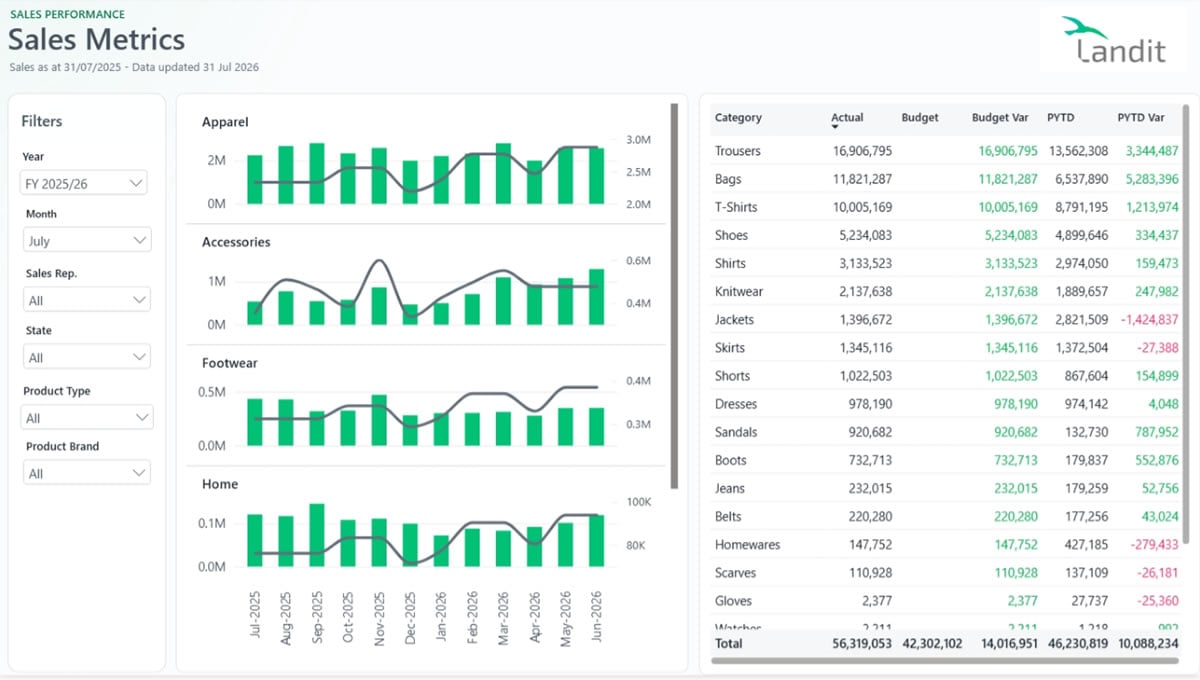This screenshot has height=680, width=1200.
Task: Expand the Sales Rep. filter dropdown
Action: [x=87, y=300]
